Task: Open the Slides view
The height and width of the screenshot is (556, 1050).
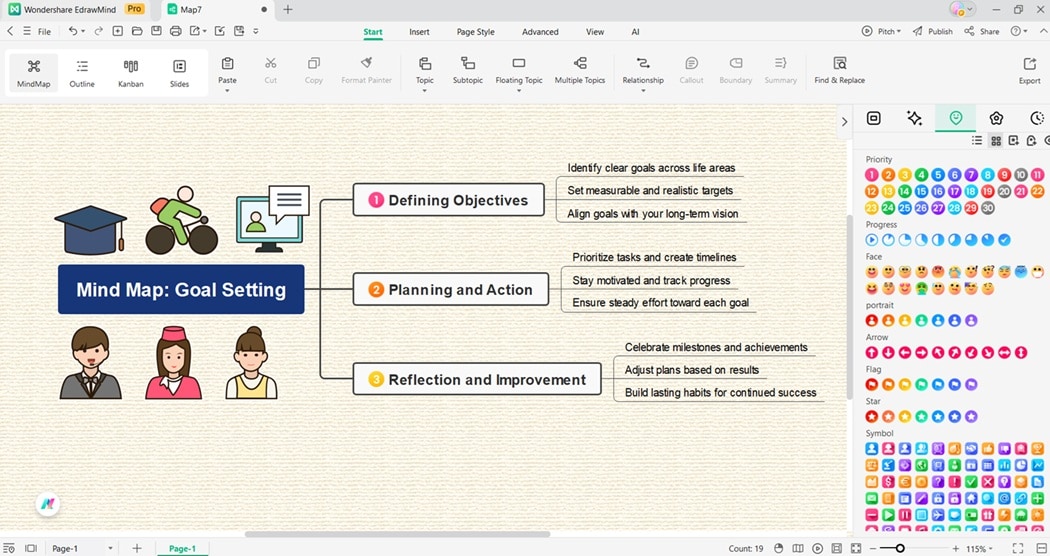Action: (179, 73)
